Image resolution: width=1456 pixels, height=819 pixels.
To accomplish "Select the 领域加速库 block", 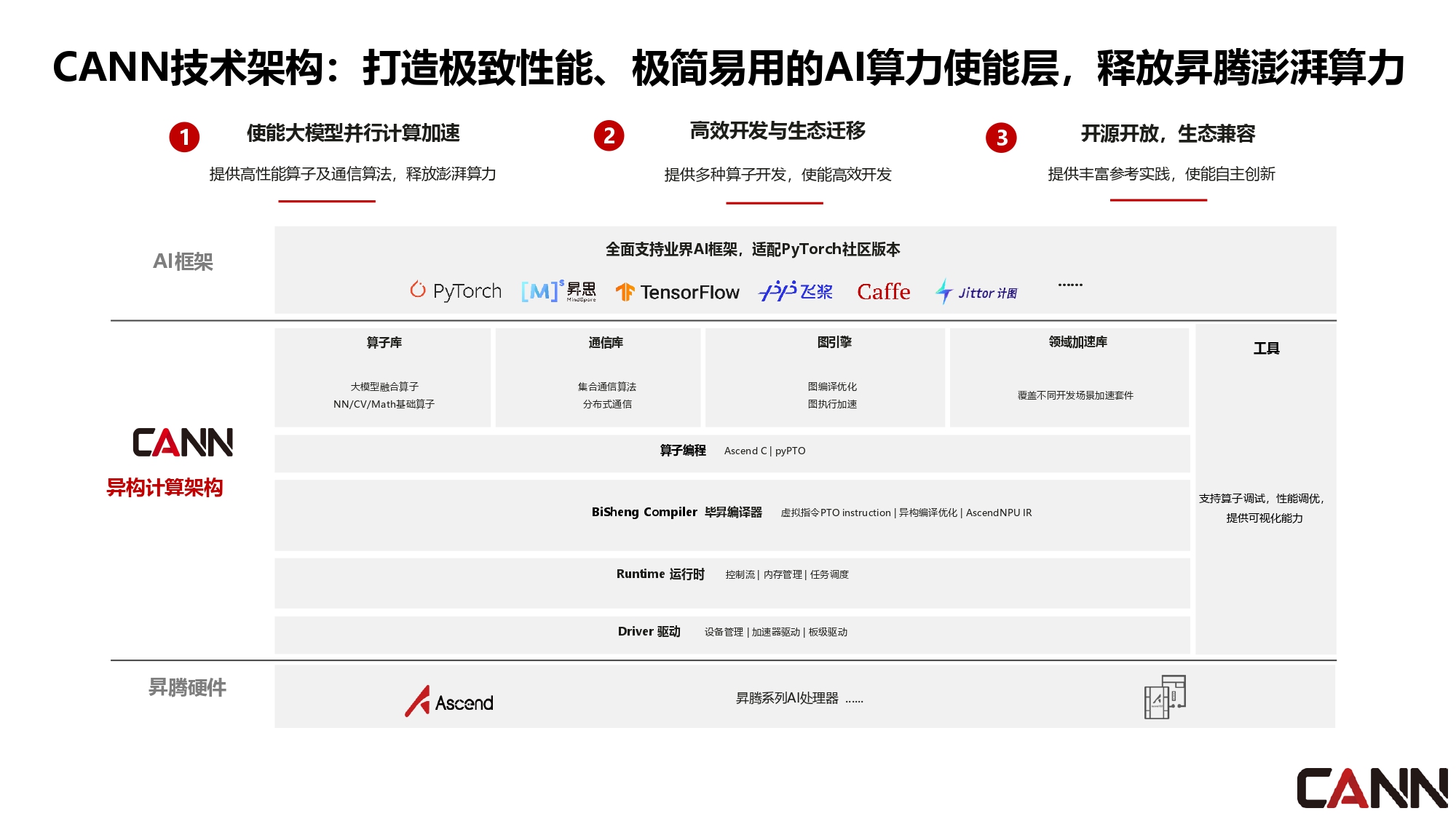I will (1069, 377).
